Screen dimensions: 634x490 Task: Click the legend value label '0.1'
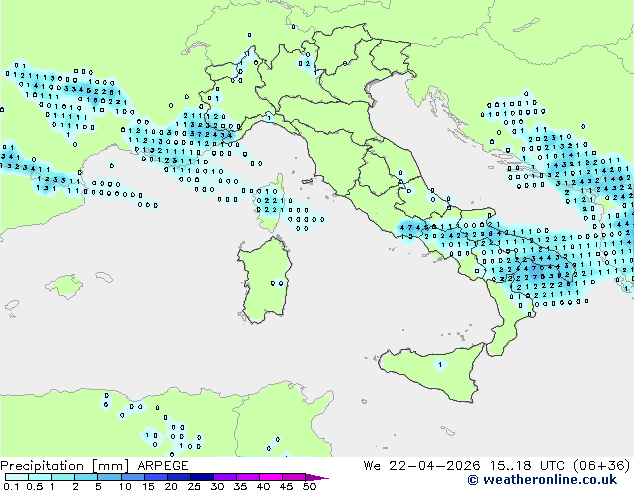(11, 486)
